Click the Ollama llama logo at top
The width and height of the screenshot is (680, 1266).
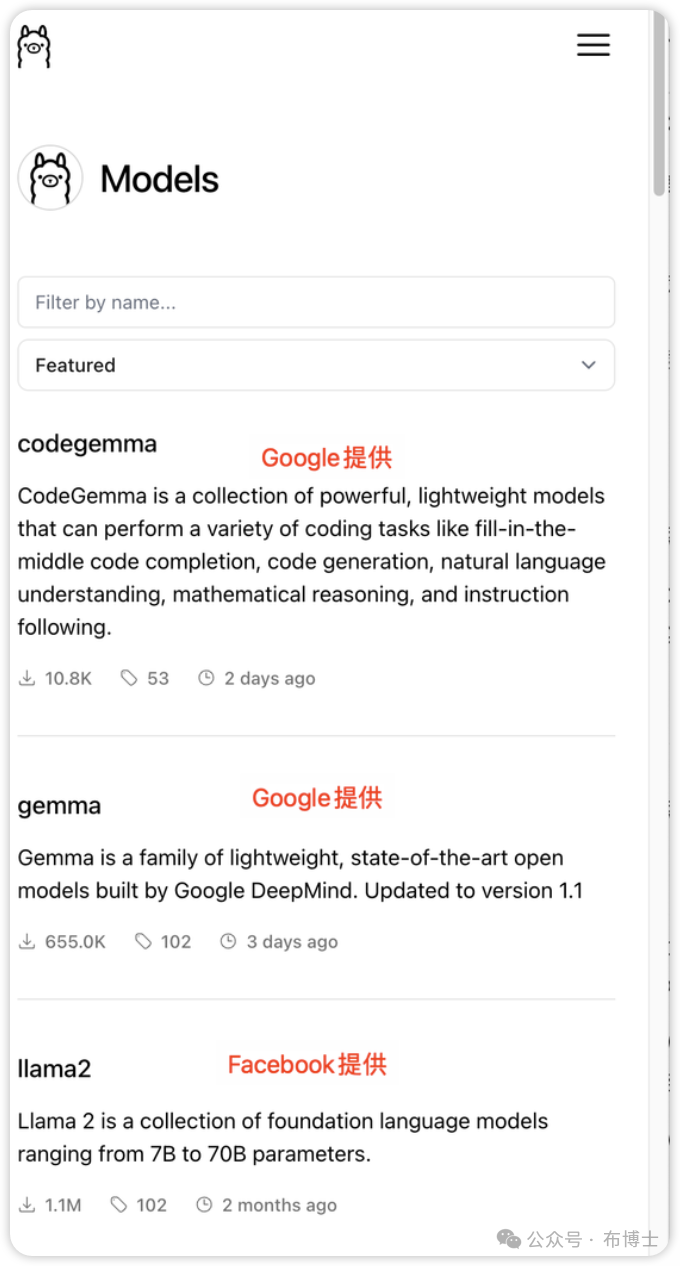pyautogui.click(x=34, y=47)
